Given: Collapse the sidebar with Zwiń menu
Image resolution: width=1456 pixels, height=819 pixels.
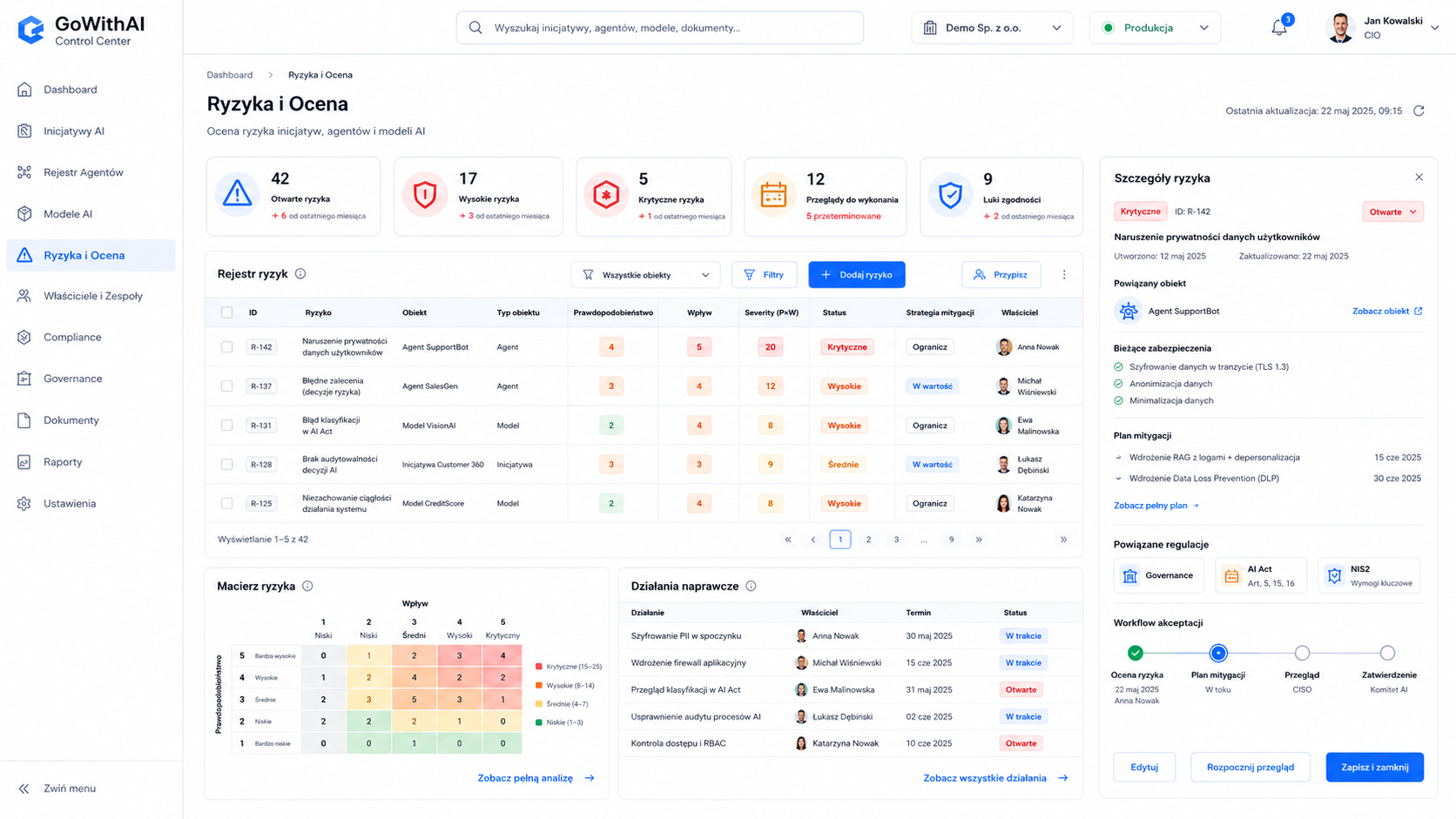Looking at the screenshot, I should click(57, 789).
